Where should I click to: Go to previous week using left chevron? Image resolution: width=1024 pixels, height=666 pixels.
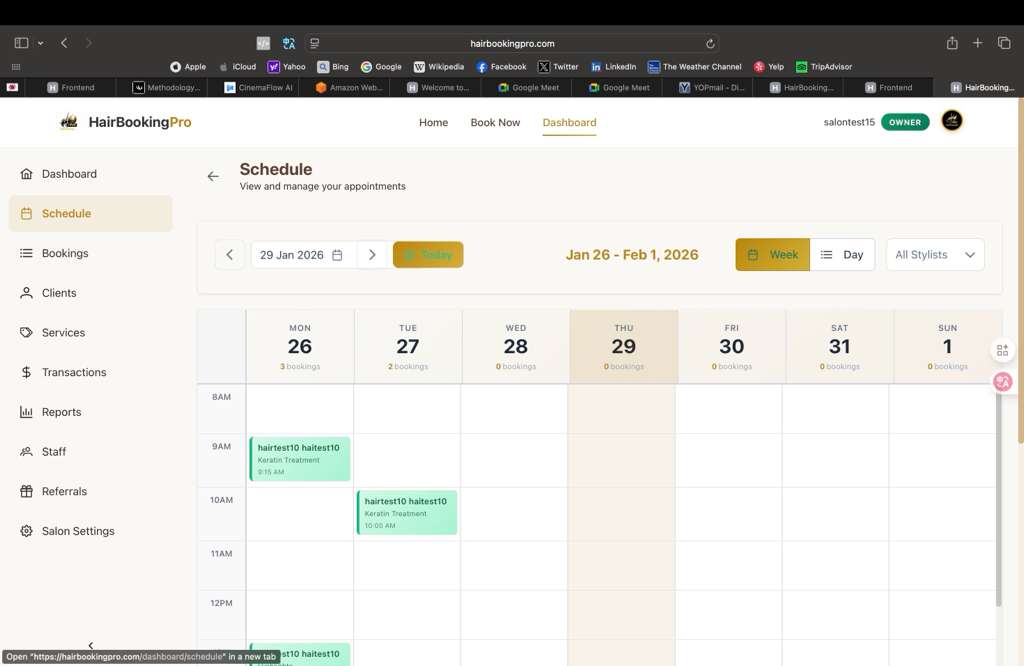[x=229, y=255]
